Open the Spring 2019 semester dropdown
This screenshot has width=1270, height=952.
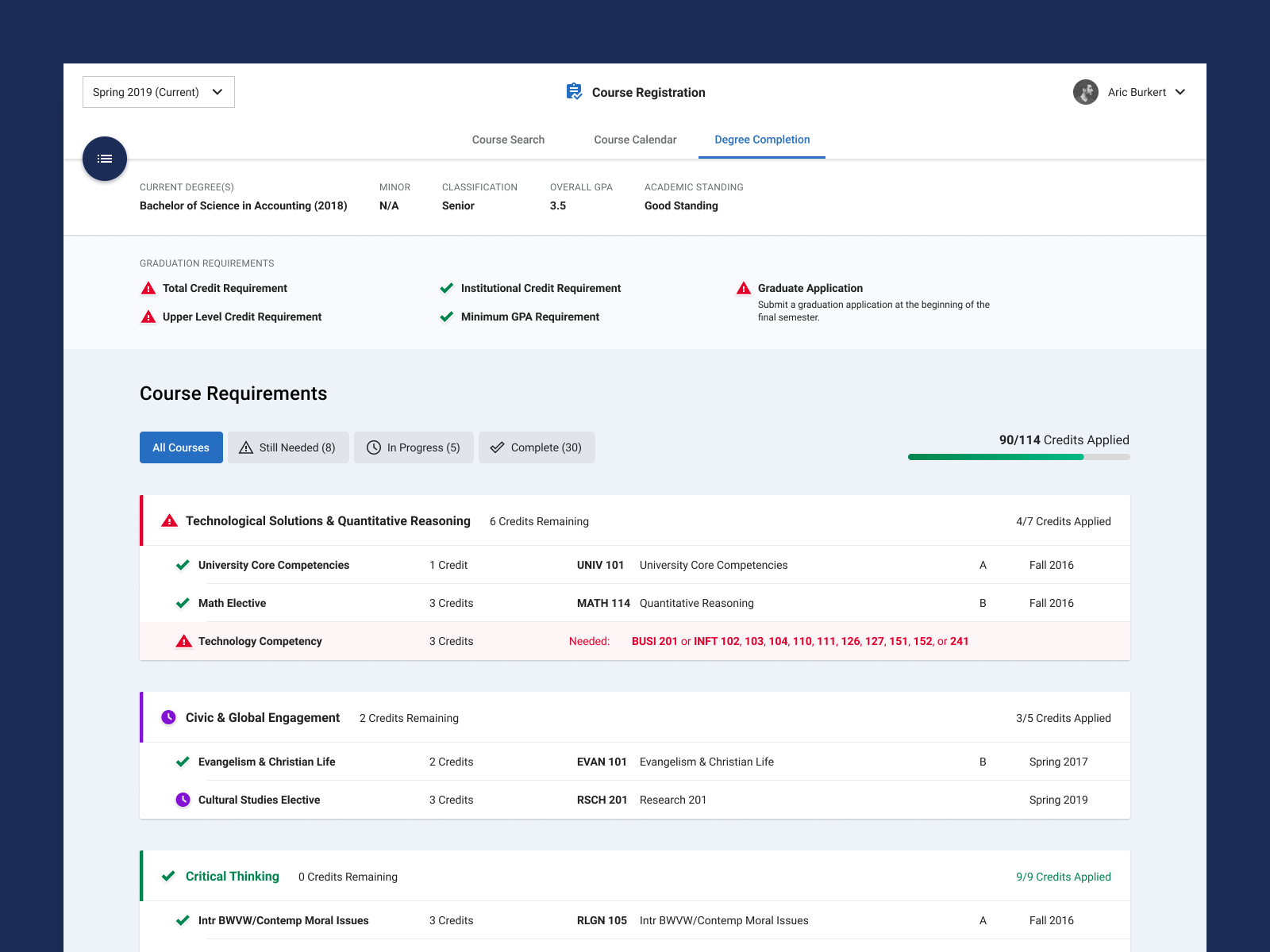pyautogui.click(x=159, y=92)
